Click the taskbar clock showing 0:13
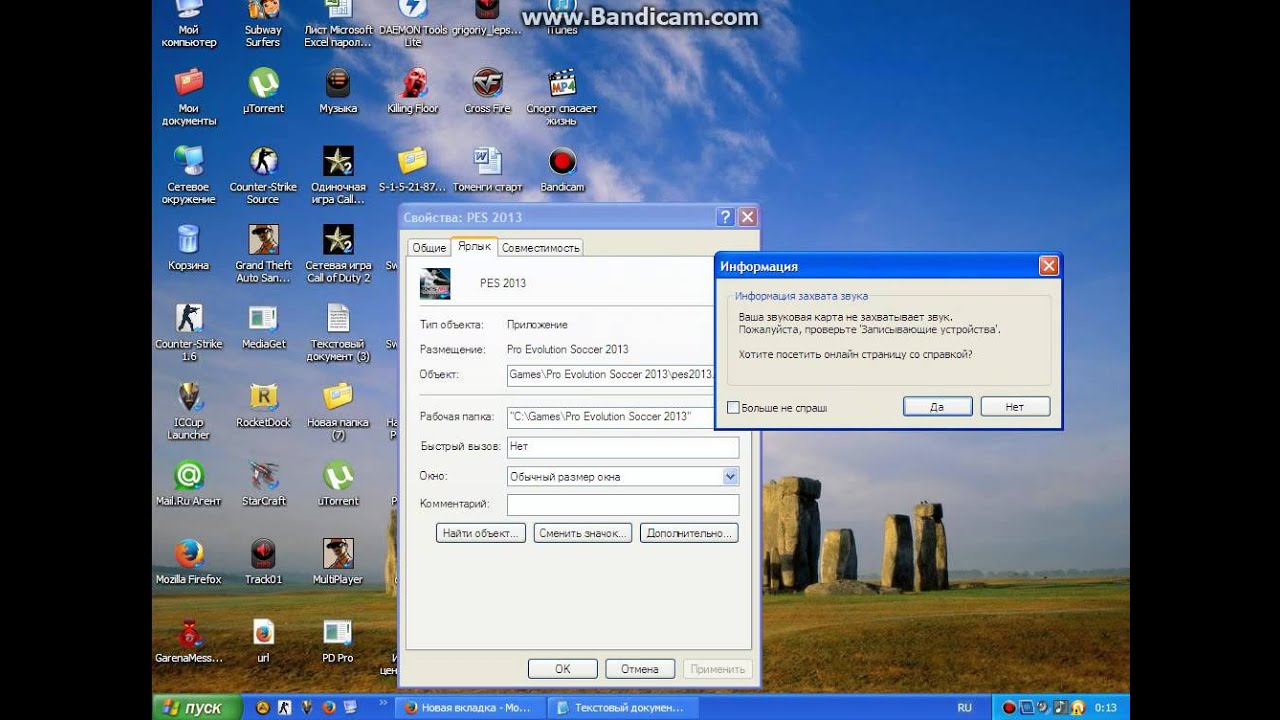This screenshot has width=1280, height=720. coord(1106,707)
